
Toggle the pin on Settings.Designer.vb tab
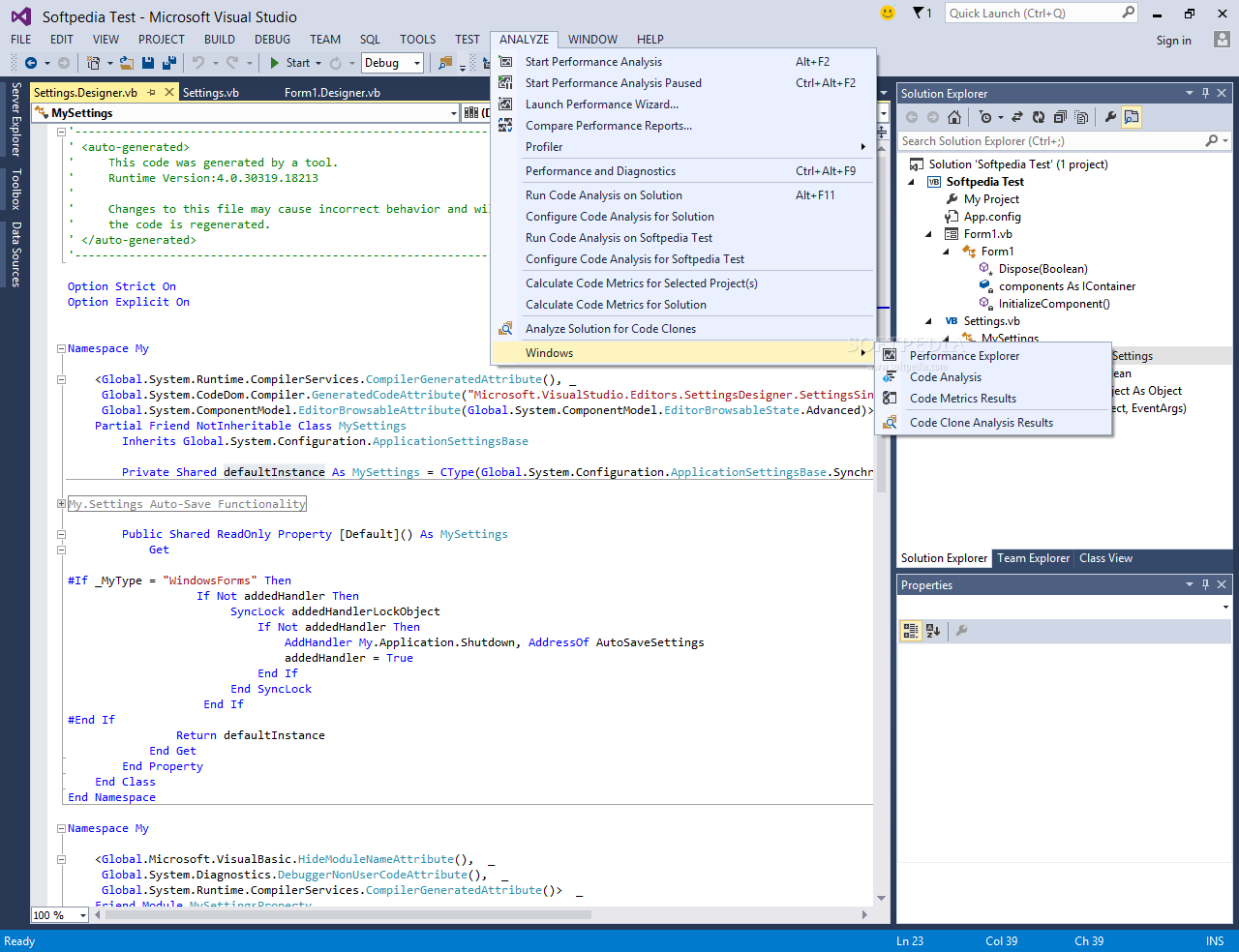tap(152, 92)
